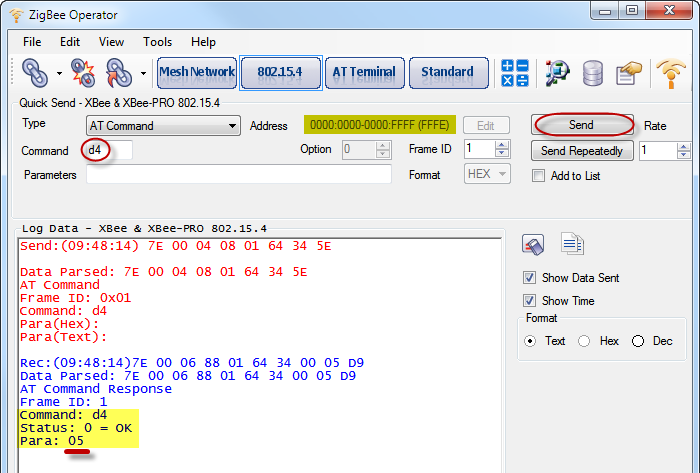Click the 'Status: 0 = OK' log line
This screenshot has width=700, height=473.
coord(76,428)
